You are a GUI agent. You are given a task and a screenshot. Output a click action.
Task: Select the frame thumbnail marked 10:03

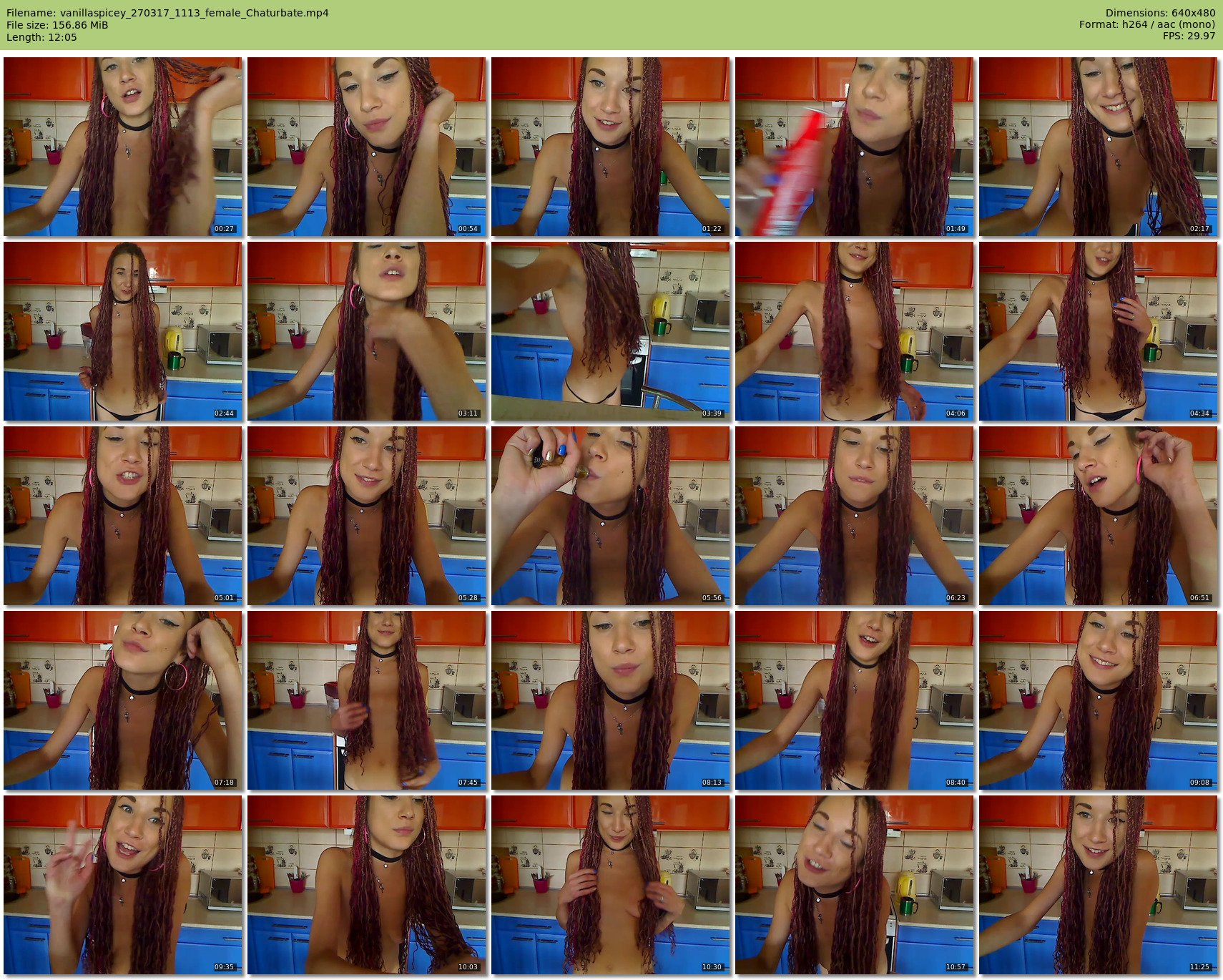[x=367, y=885]
